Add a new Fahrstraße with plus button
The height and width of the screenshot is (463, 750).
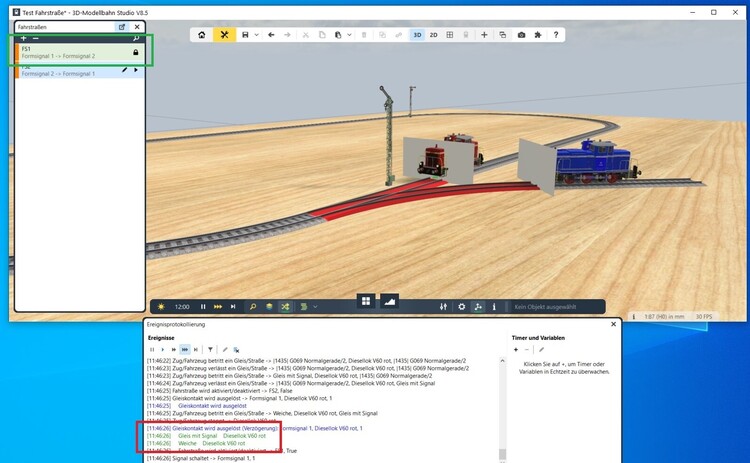(x=23, y=38)
